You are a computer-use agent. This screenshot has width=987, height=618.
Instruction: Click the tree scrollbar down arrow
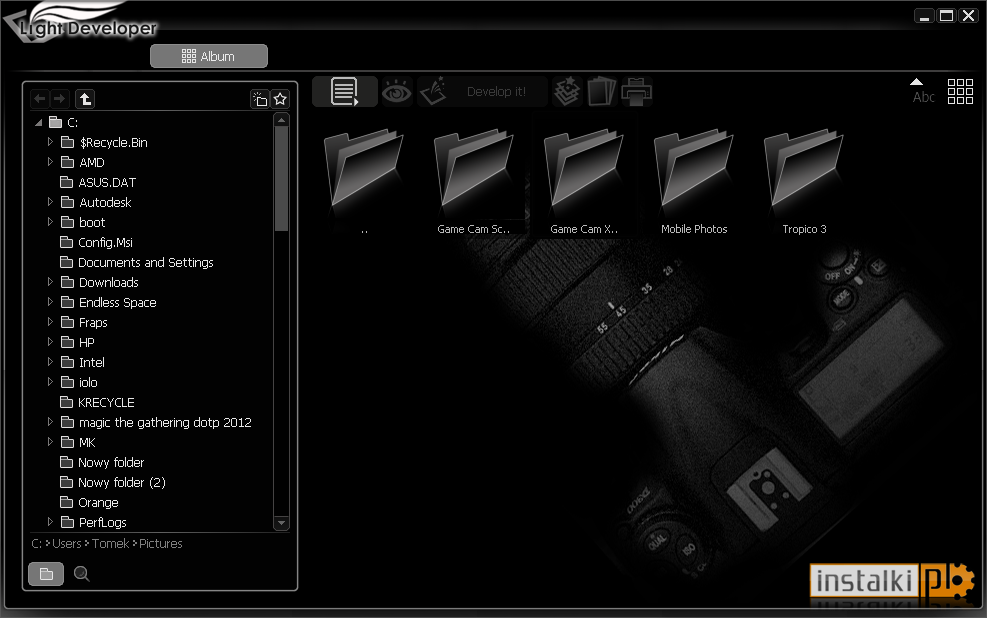pos(281,522)
